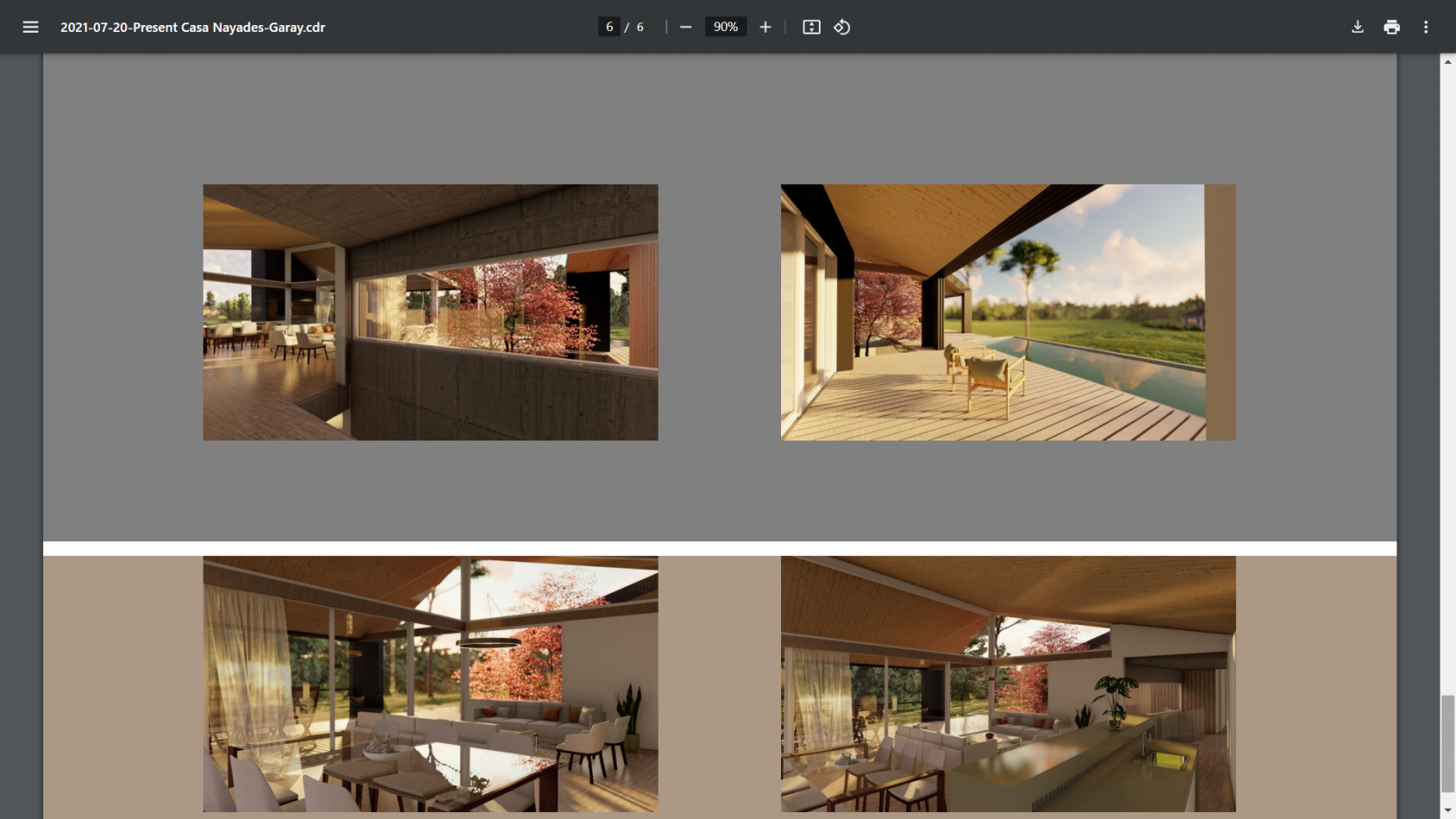Zoom out with the minus button
The height and width of the screenshot is (819, 1456).
(685, 27)
